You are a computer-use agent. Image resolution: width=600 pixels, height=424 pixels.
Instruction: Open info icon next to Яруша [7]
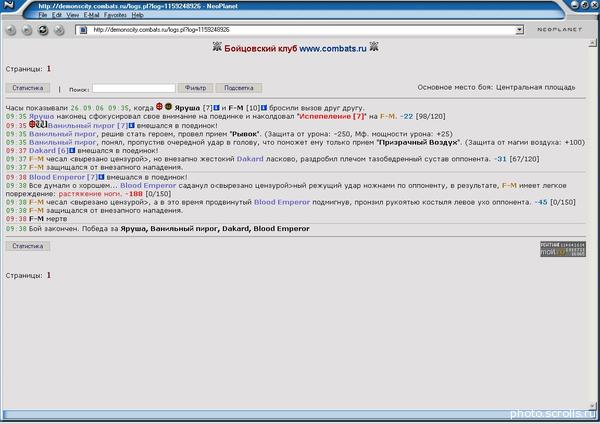[216, 108]
